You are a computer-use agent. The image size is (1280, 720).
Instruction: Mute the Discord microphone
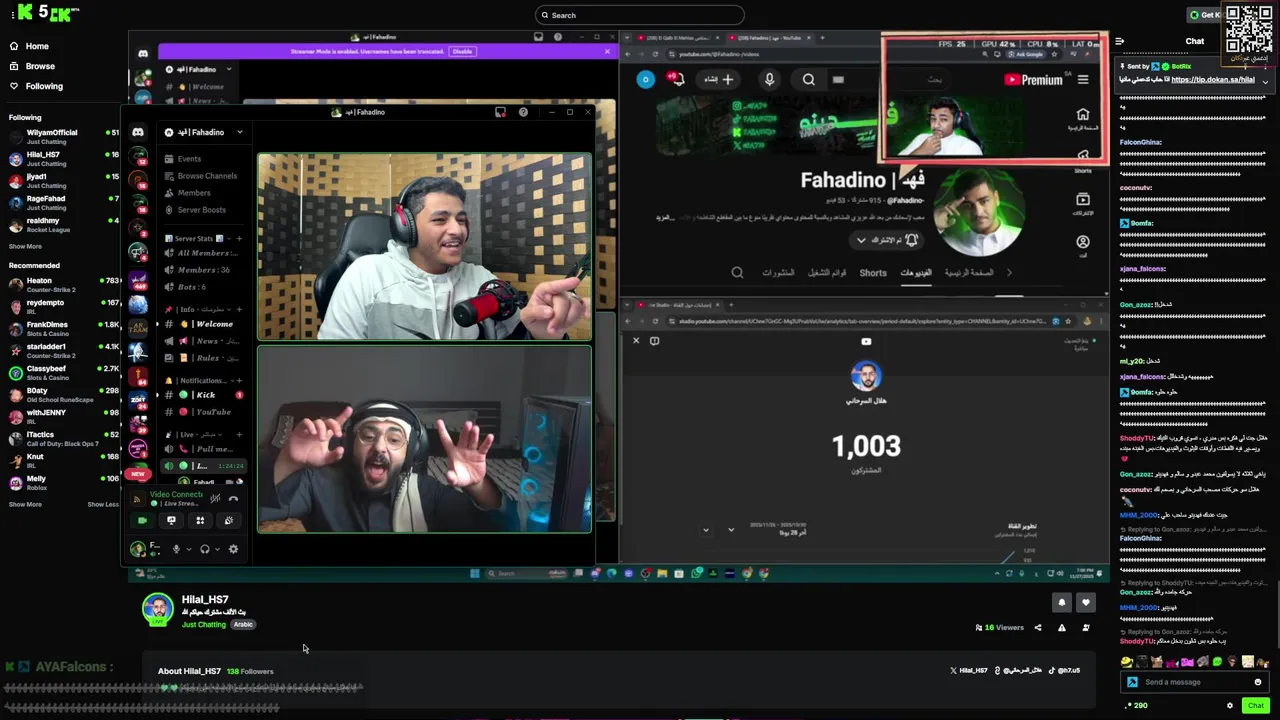tap(176, 549)
